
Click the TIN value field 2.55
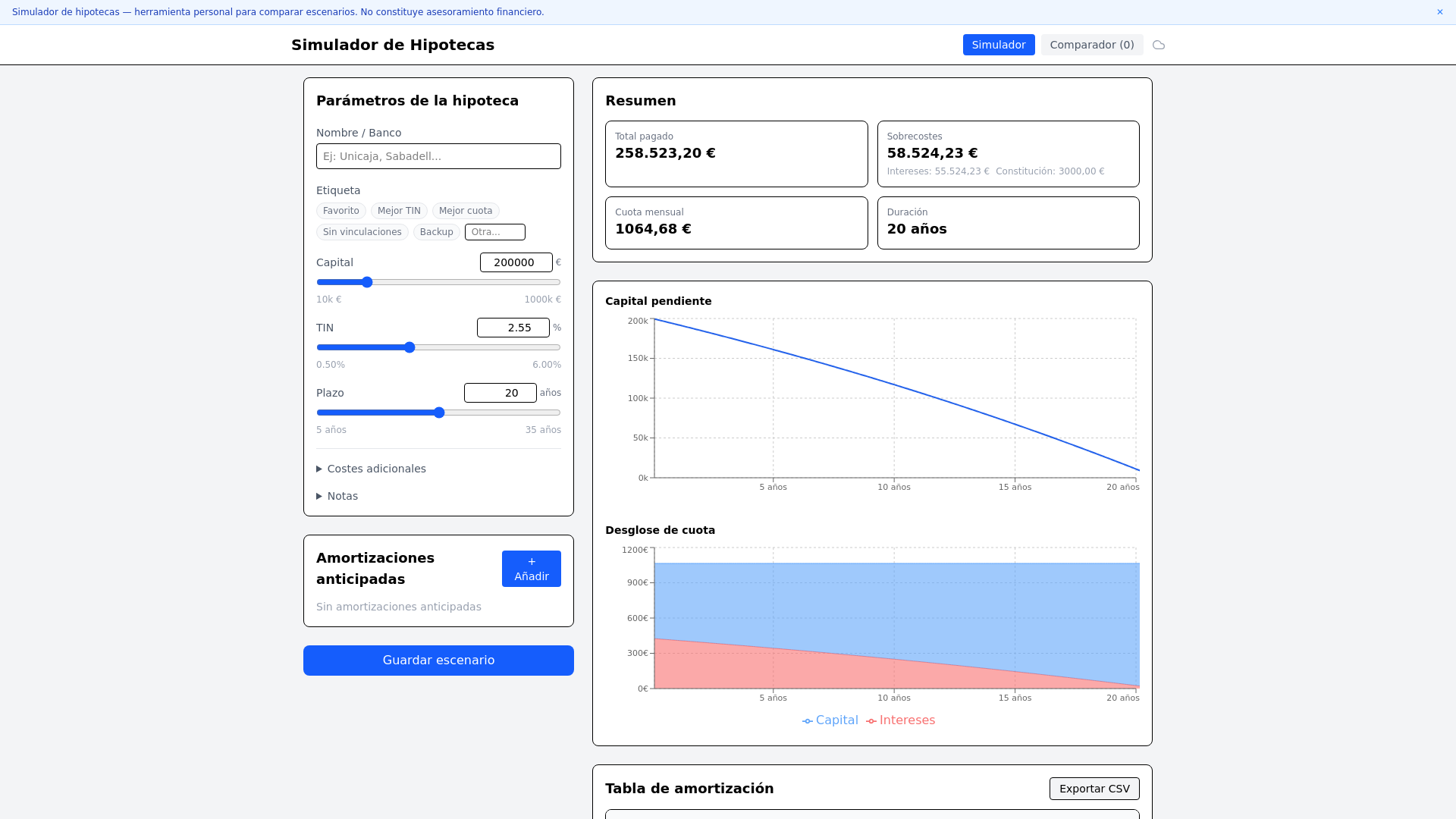[x=513, y=328]
